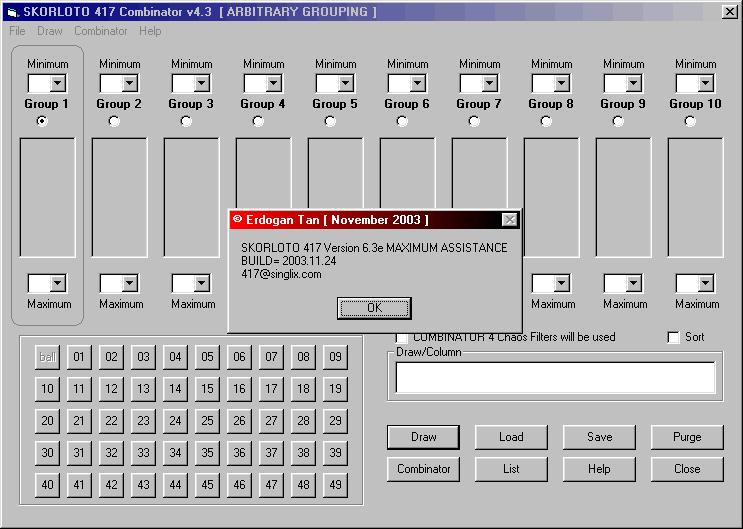Viewport: 743px width, 529px height.
Task: Select the Group 2 radio button
Action: 114,121
